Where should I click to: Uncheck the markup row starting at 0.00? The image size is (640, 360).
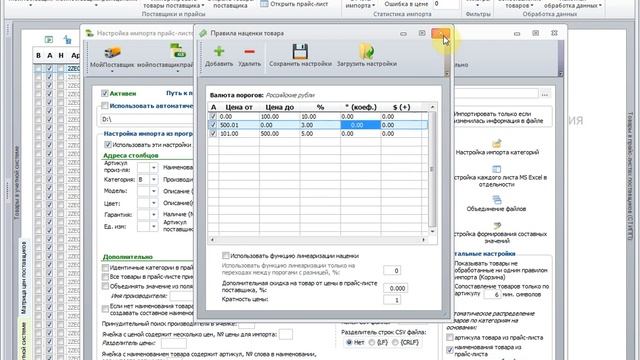pos(213,116)
